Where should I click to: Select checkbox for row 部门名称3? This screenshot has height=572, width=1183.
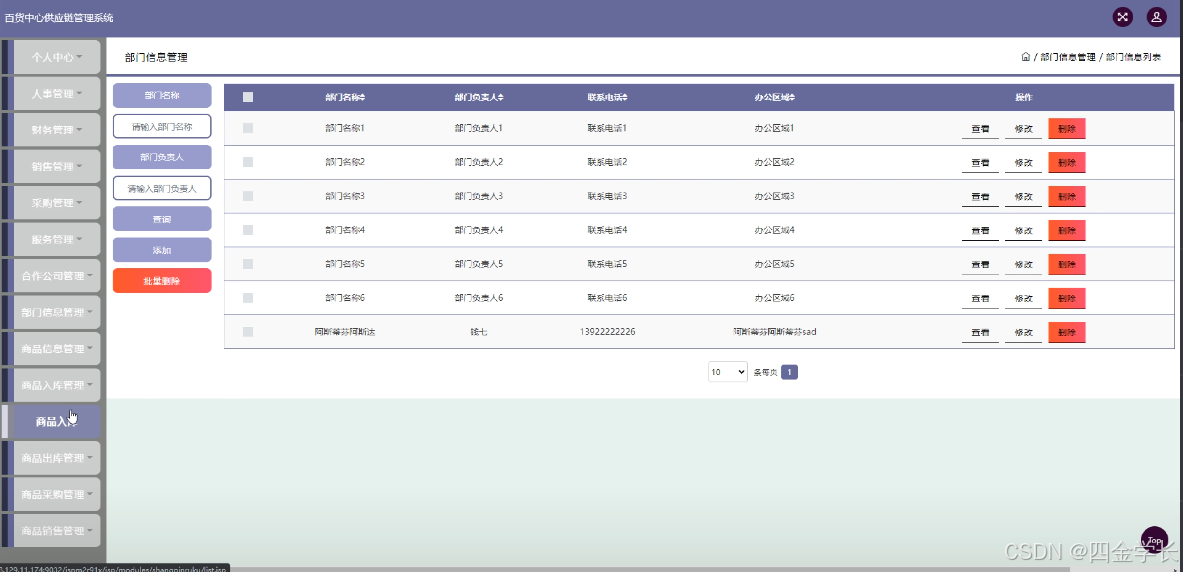point(248,196)
